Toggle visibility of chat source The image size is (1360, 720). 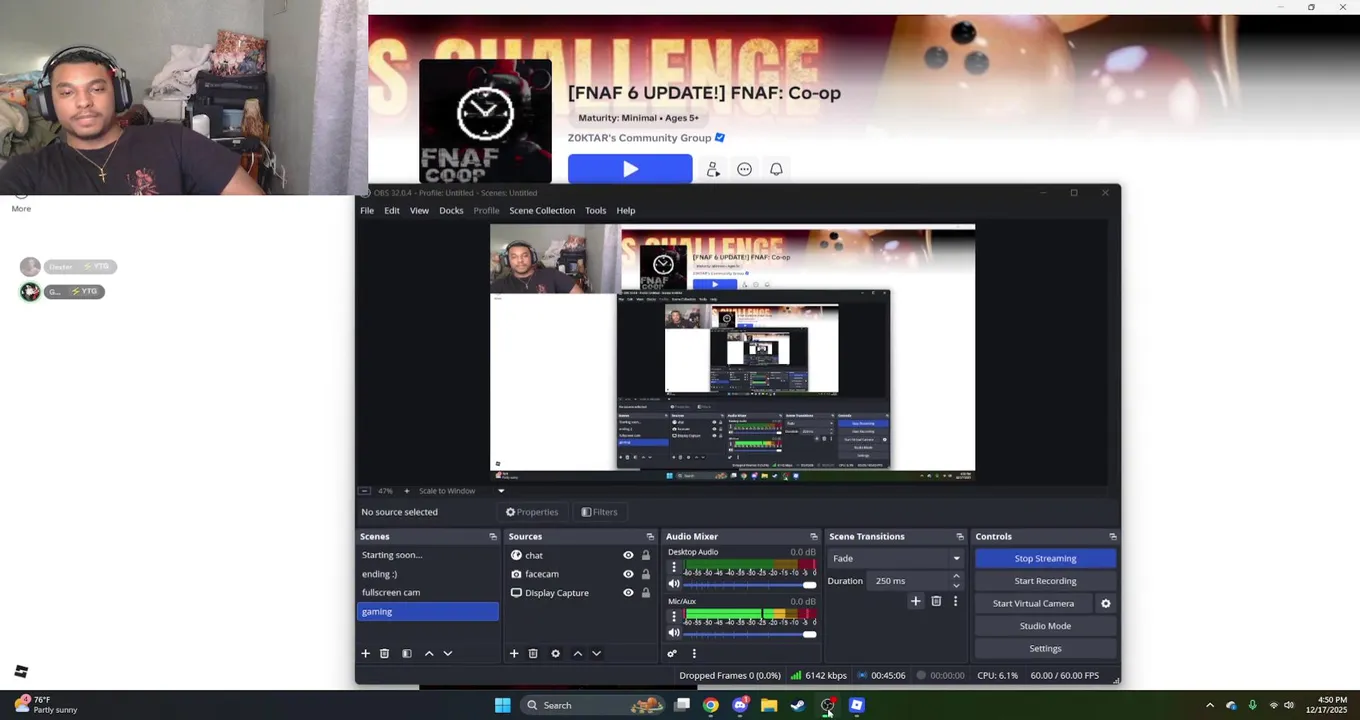pyautogui.click(x=628, y=555)
